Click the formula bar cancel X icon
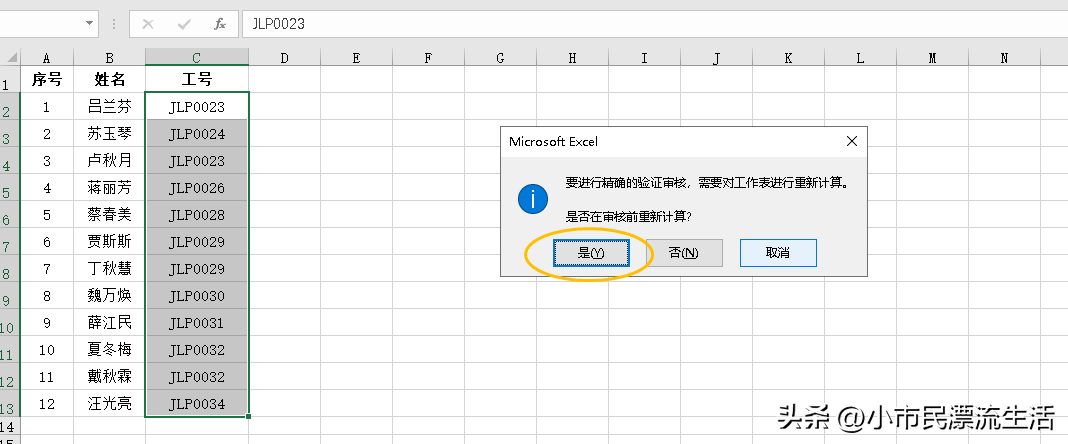 coord(147,24)
